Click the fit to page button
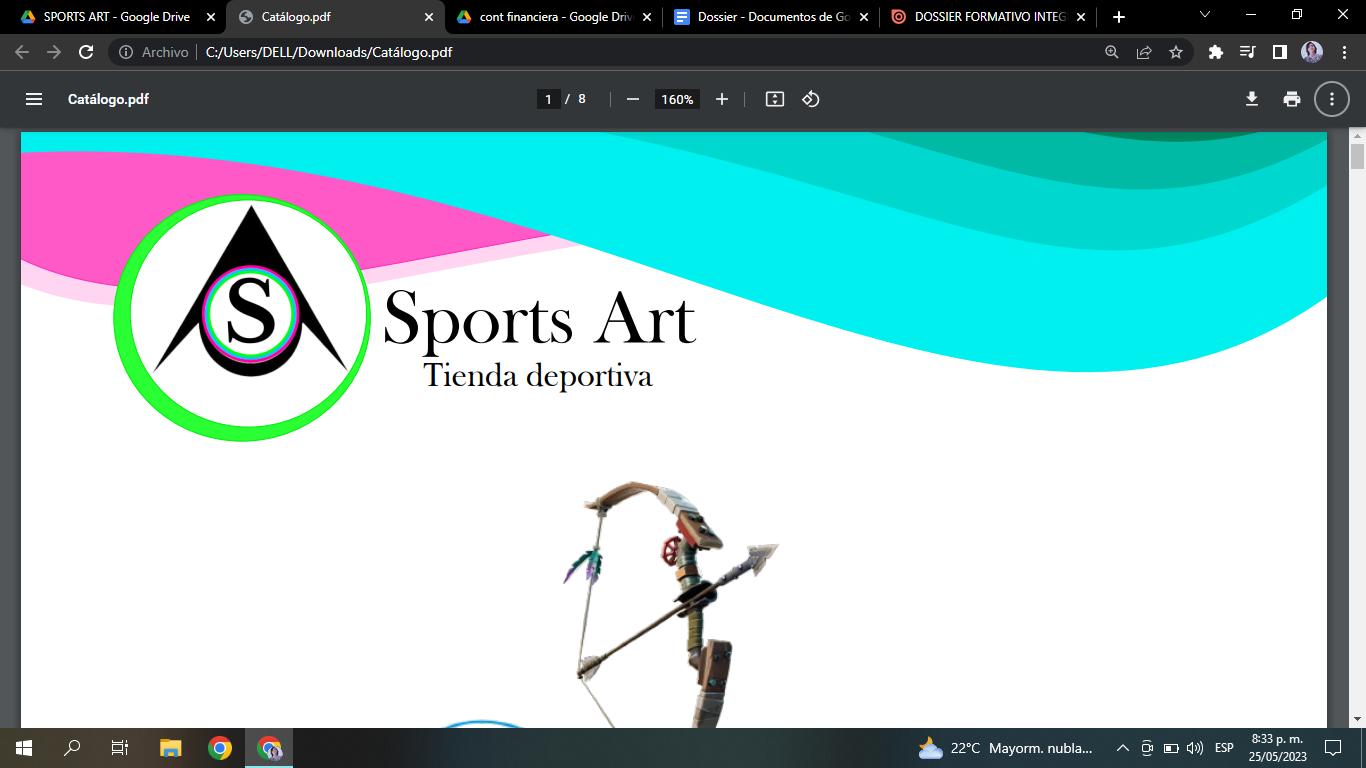Viewport: 1366px width, 768px height. 775,99
